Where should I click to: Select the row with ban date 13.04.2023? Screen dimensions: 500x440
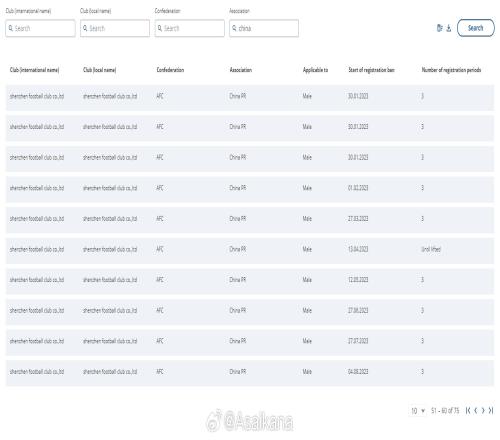[x=250, y=249]
